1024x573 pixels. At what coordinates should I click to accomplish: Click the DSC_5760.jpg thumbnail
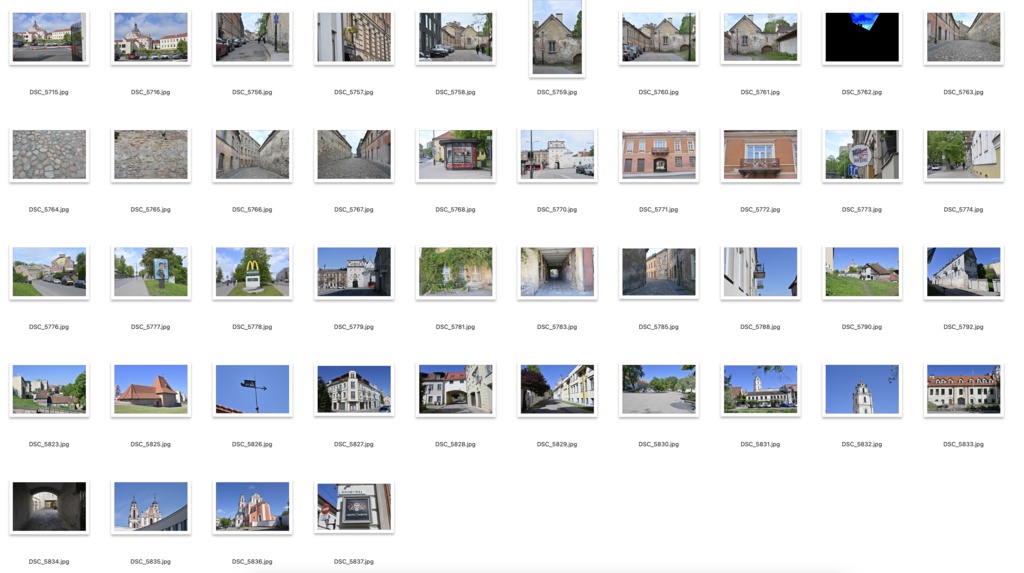point(658,37)
